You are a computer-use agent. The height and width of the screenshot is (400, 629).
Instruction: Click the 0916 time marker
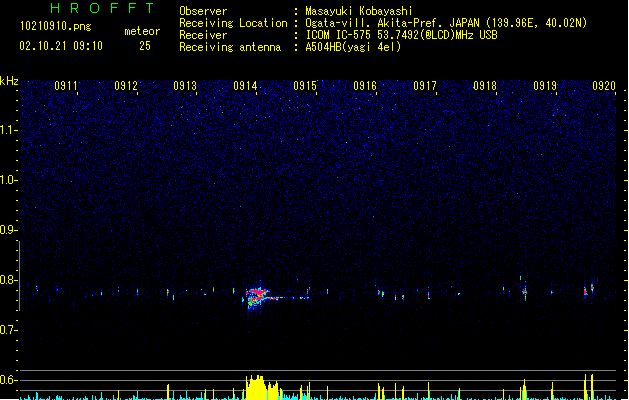(x=365, y=86)
